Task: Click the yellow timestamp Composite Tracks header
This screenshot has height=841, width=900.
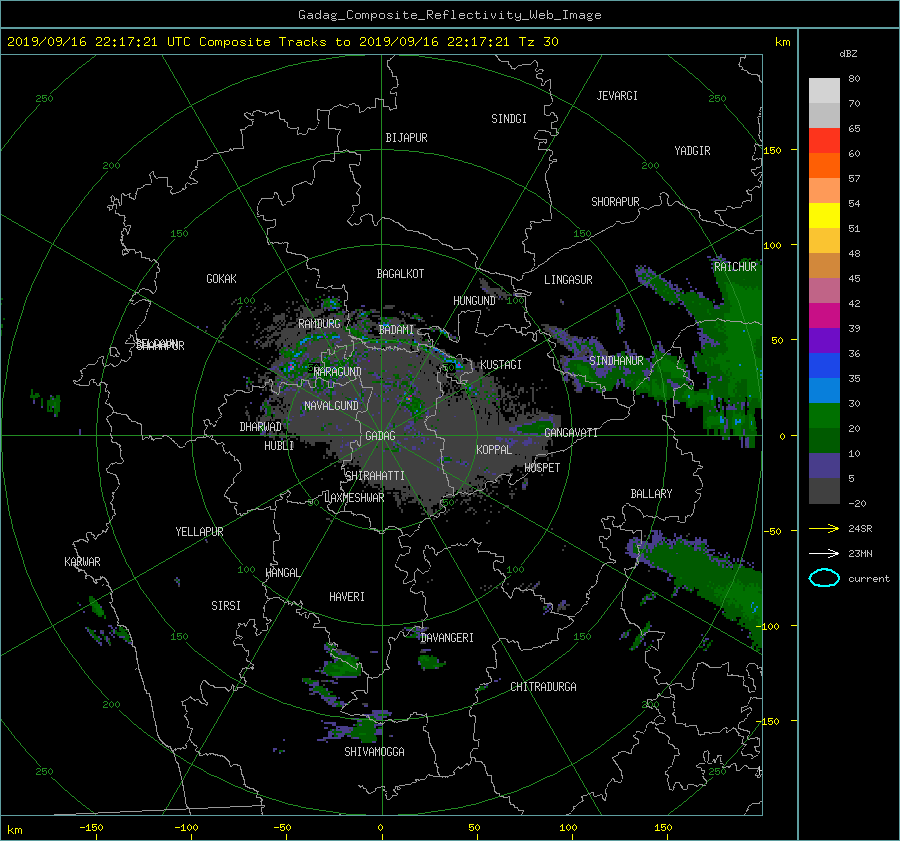Action: (x=282, y=42)
